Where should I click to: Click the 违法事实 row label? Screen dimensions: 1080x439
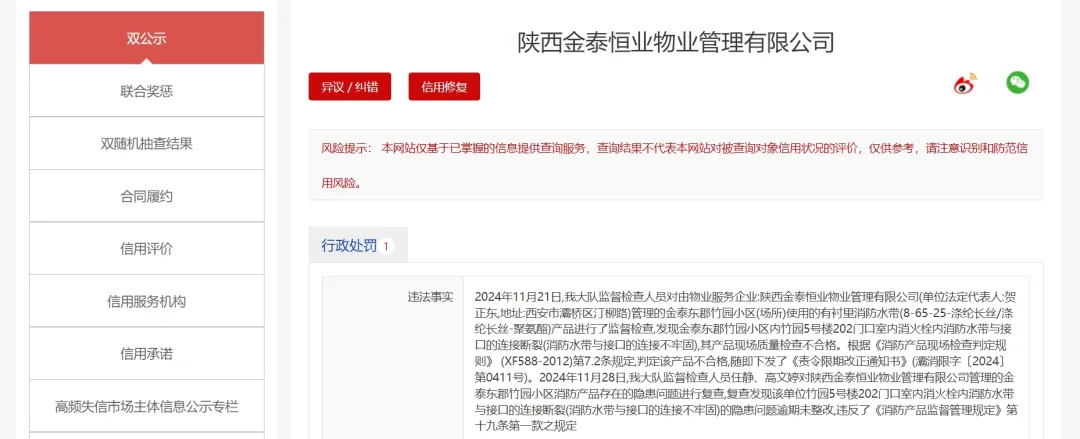[x=431, y=297]
